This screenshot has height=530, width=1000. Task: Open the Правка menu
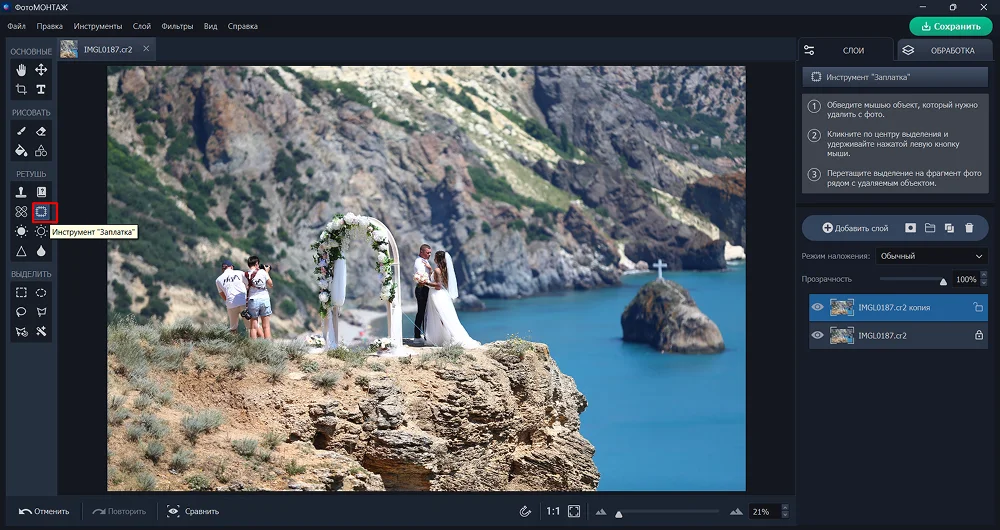[50, 26]
